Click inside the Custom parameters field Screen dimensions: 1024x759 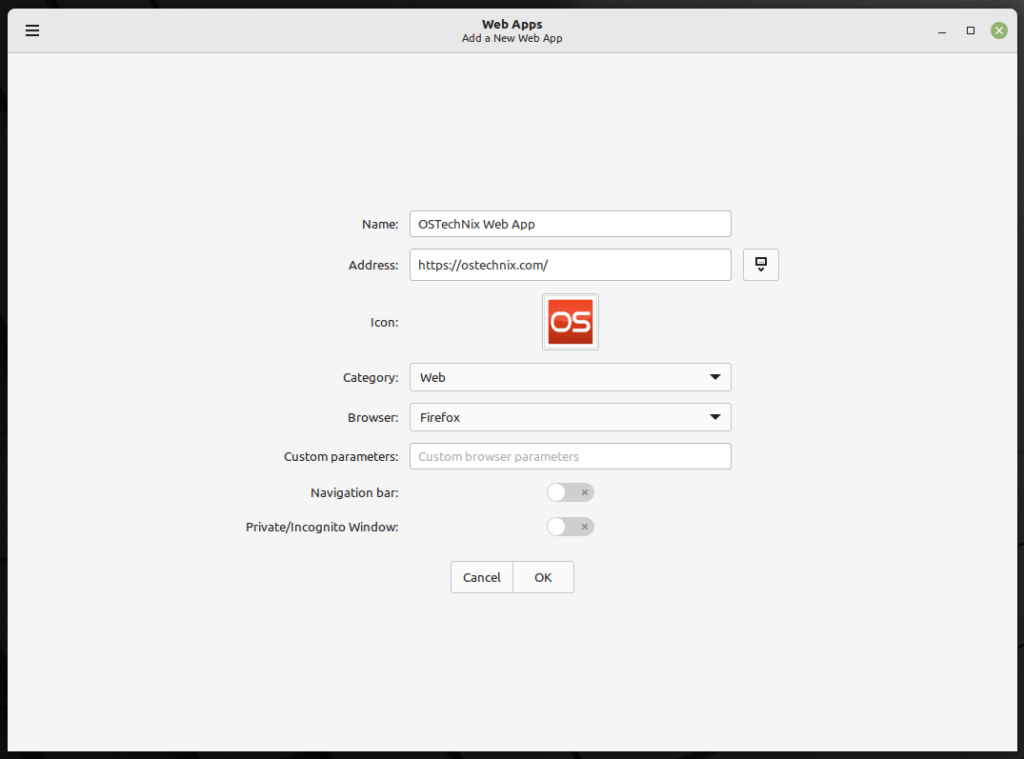click(x=570, y=456)
